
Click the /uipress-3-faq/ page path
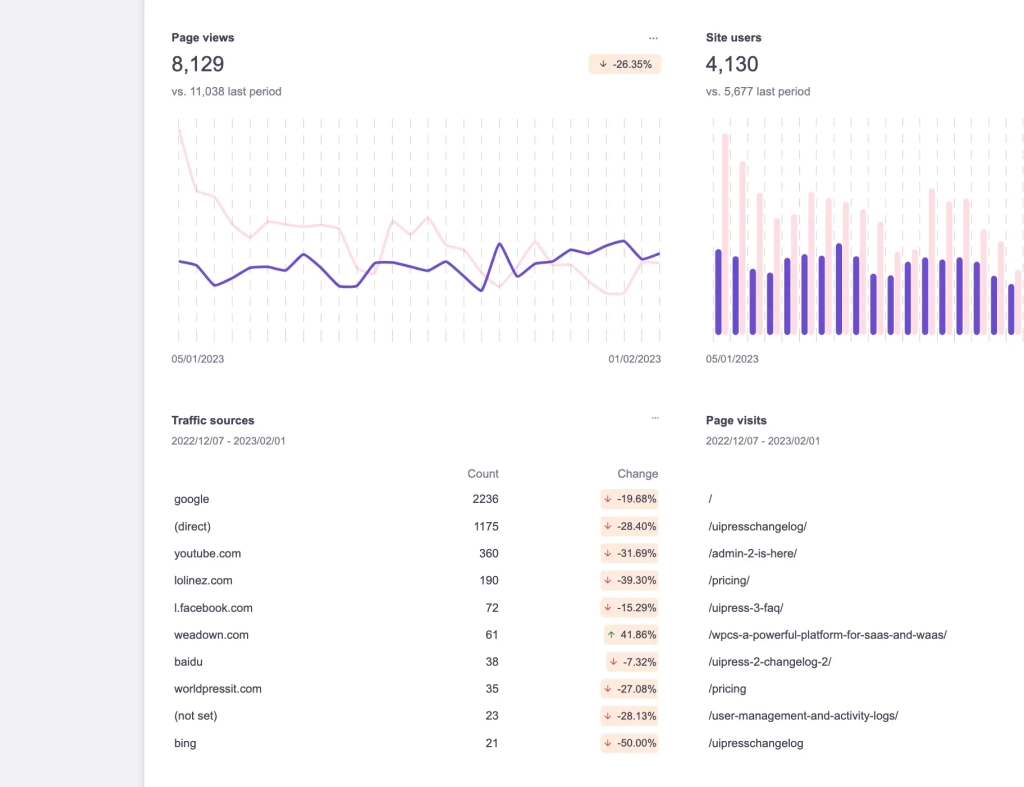746,608
